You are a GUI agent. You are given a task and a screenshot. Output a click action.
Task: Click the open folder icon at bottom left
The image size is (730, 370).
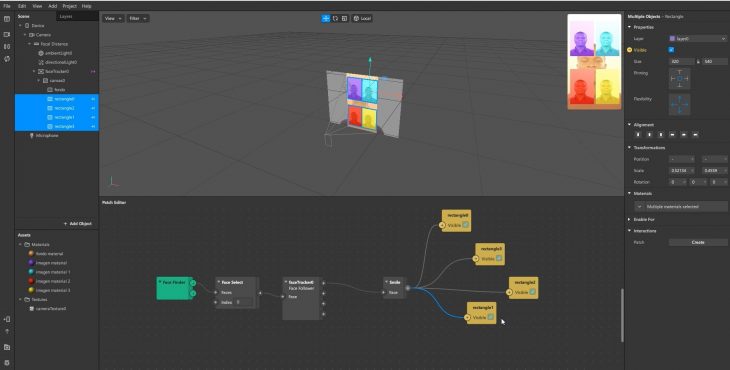[x=7, y=347]
